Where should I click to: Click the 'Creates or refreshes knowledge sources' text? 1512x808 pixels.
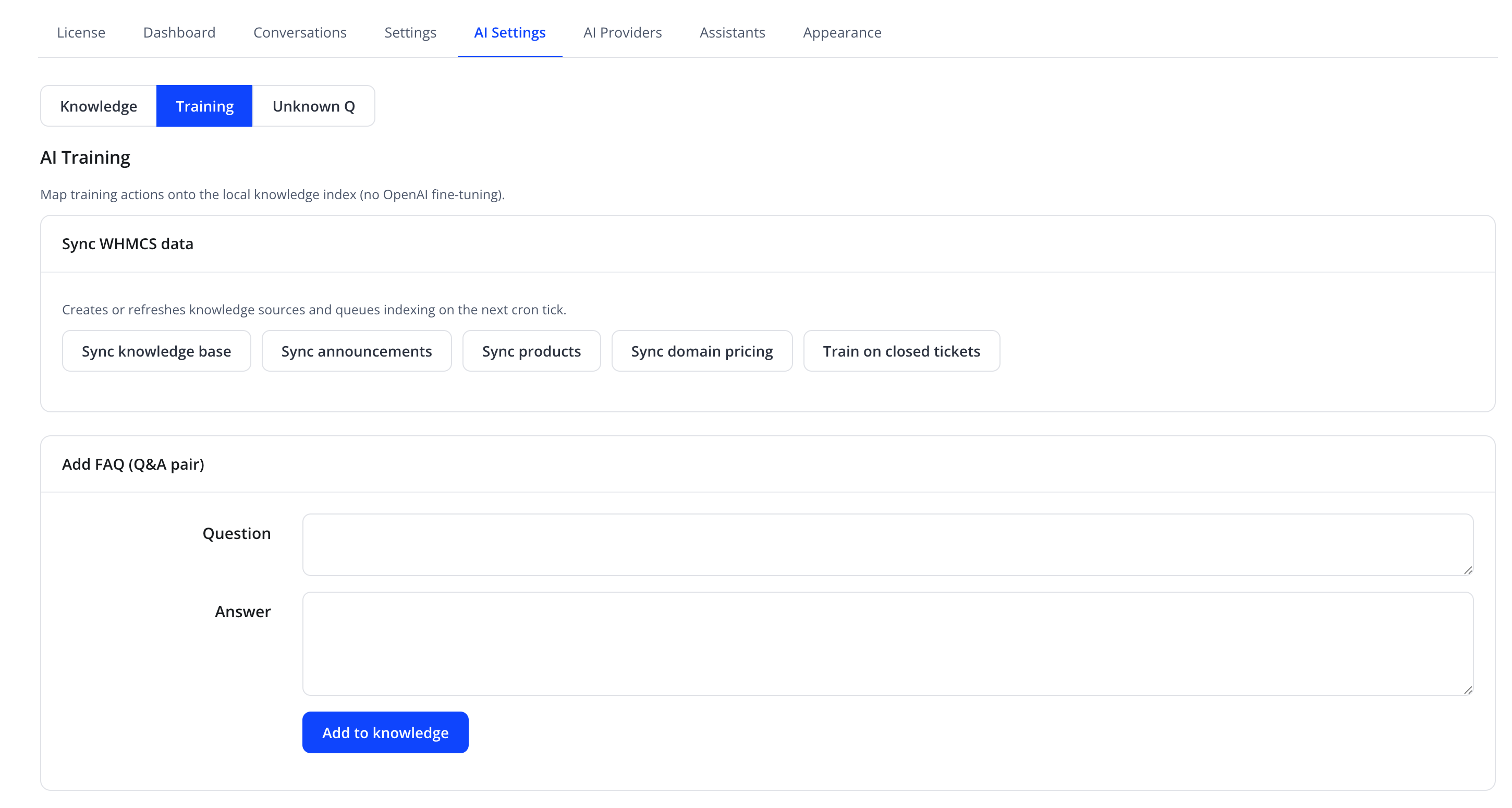(x=314, y=309)
